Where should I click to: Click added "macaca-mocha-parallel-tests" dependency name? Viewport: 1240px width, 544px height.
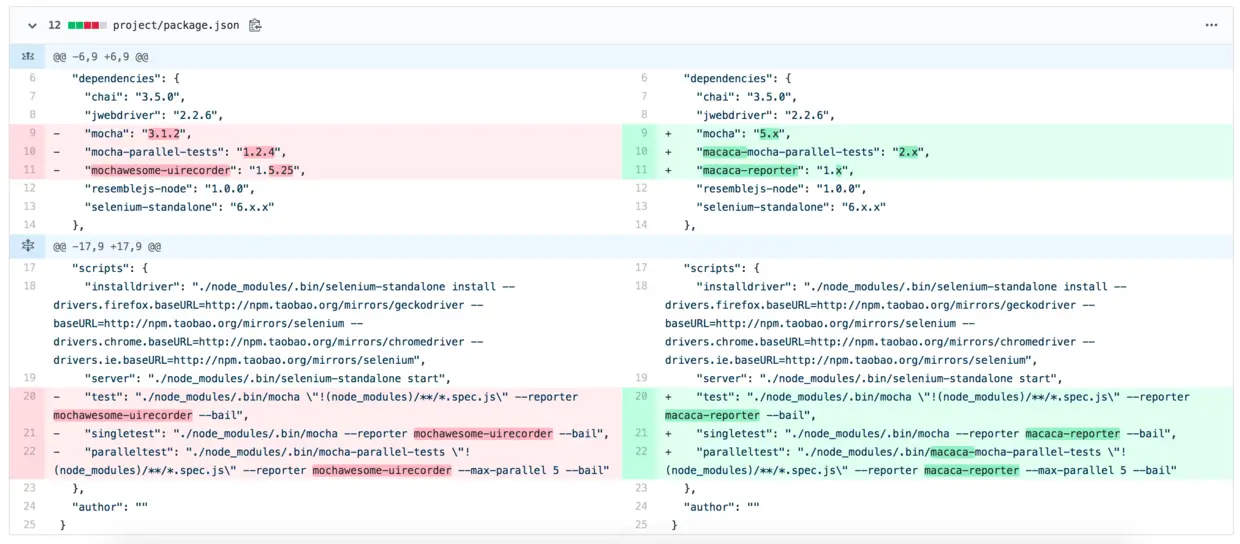pos(788,152)
